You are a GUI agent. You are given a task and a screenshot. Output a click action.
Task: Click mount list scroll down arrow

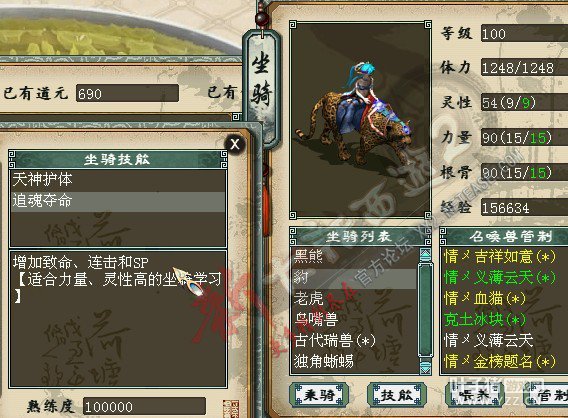point(425,366)
